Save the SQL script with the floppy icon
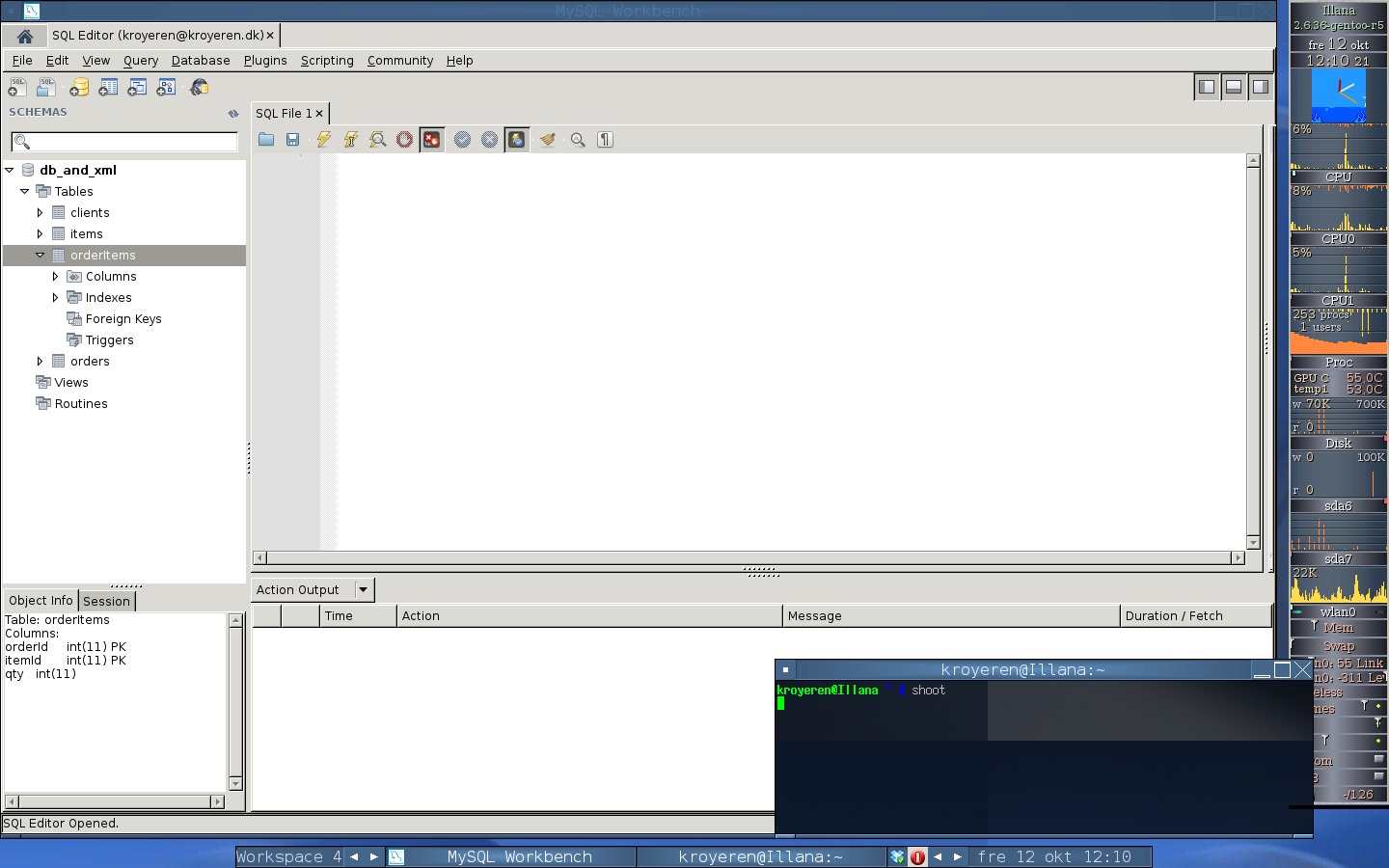 [x=293, y=140]
